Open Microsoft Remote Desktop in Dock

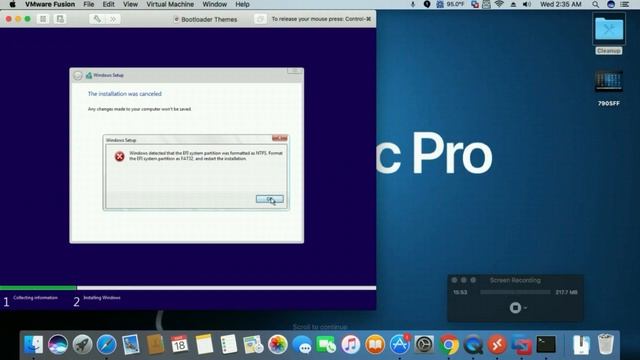pyautogui.click(x=497, y=344)
